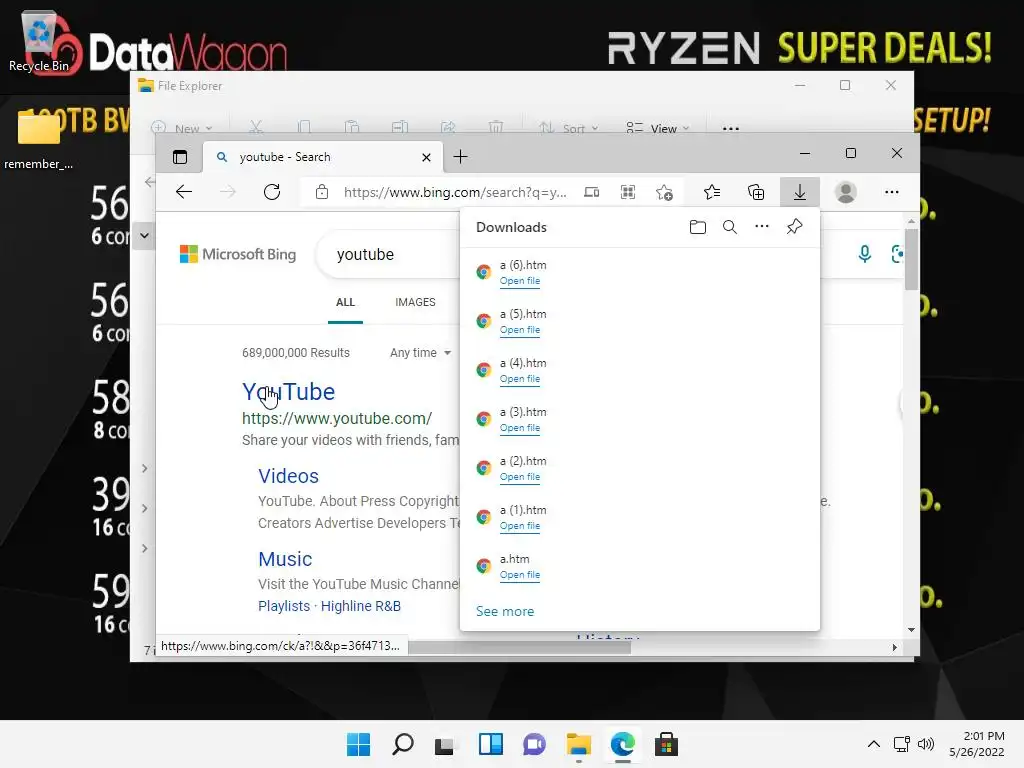Switch to IMAGES results tab
The width and height of the screenshot is (1024, 768).
coord(415,302)
